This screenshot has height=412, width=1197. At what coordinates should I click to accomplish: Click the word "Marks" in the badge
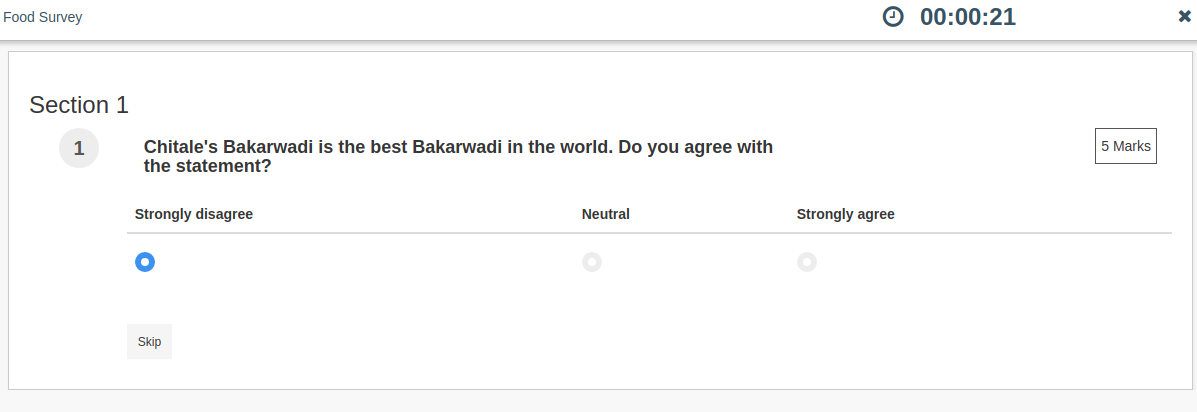pos(1132,146)
